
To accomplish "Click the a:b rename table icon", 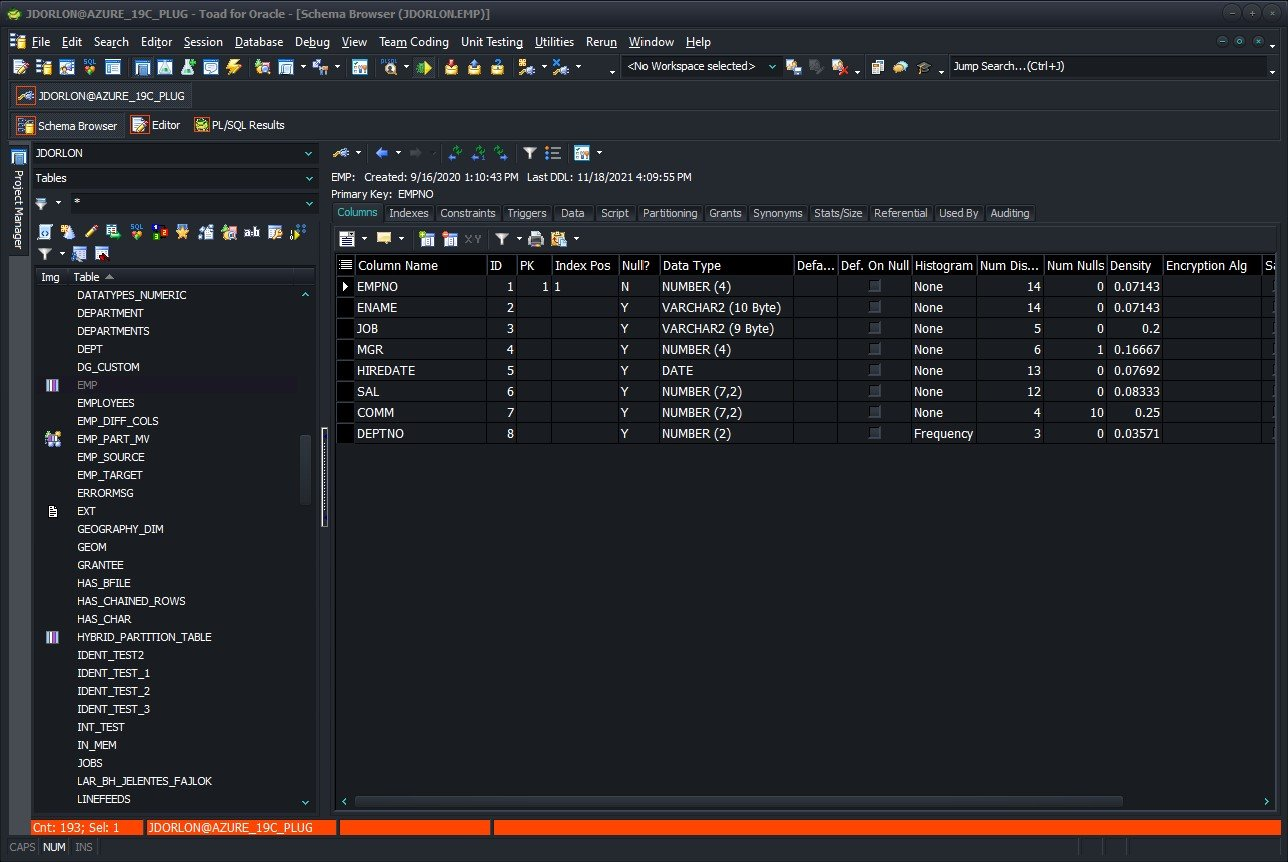I will pos(251,231).
